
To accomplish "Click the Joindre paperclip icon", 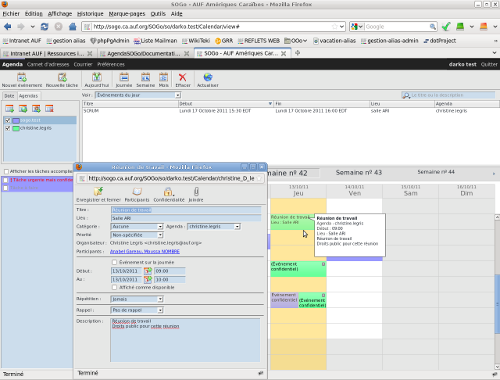I will pyautogui.click(x=196, y=192).
